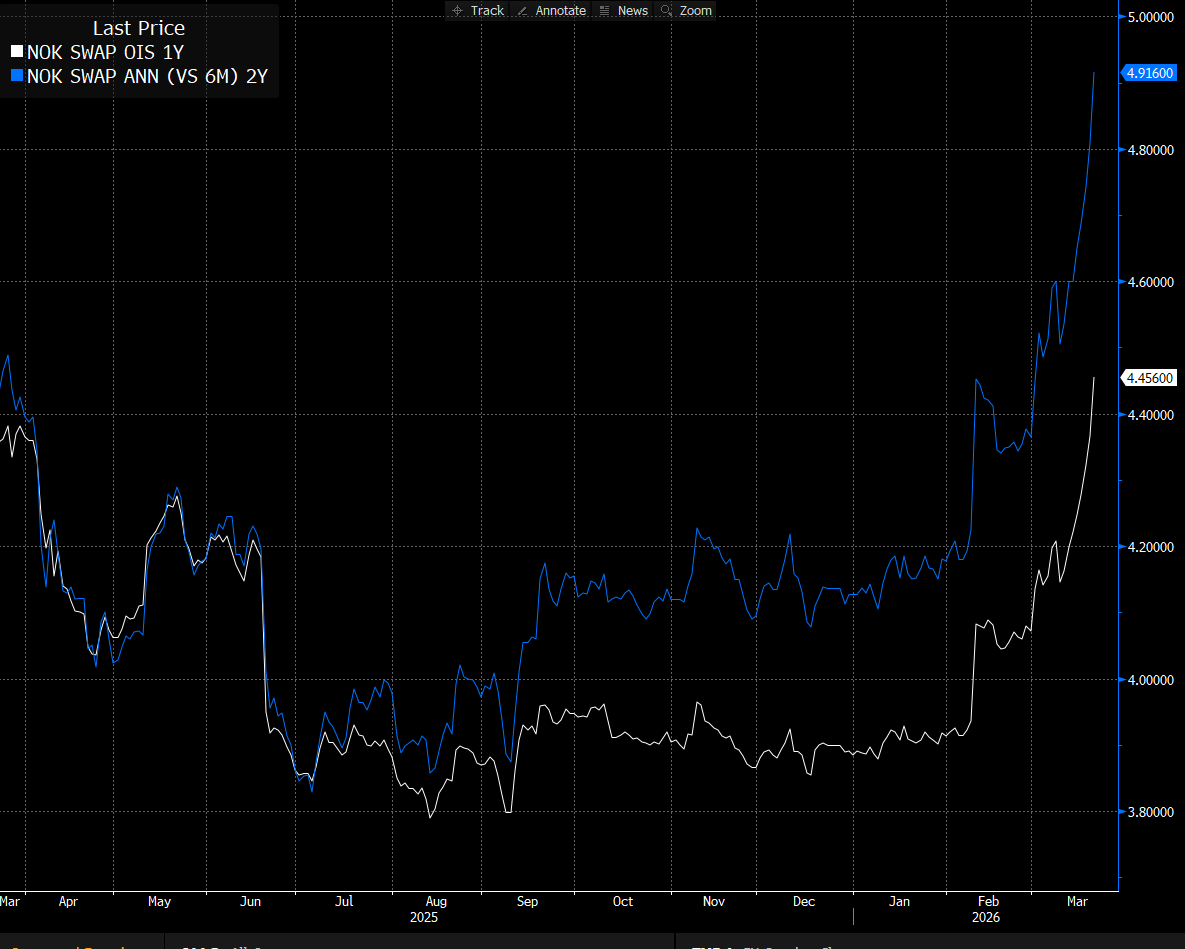This screenshot has width=1185, height=949.
Task: Click the Dec month label
Action: [804, 901]
